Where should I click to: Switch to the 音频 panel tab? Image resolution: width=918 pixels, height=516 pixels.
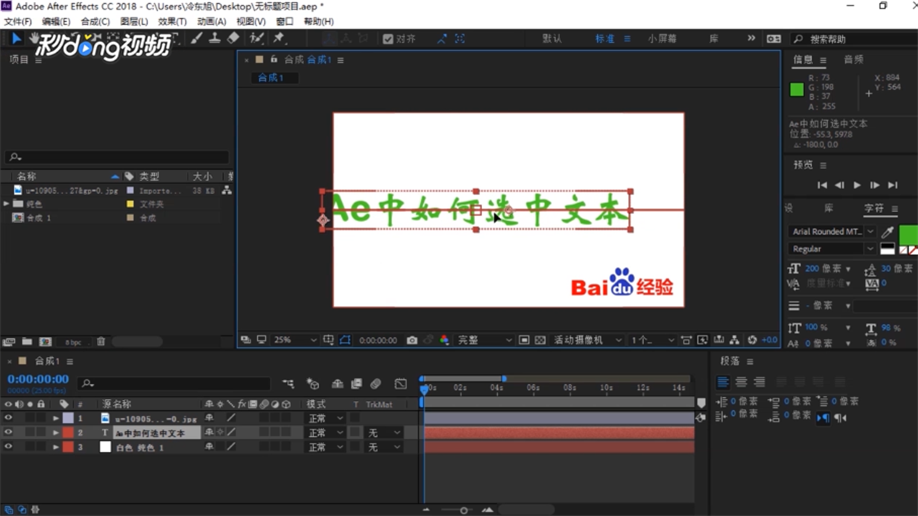[x=854, y=59]
